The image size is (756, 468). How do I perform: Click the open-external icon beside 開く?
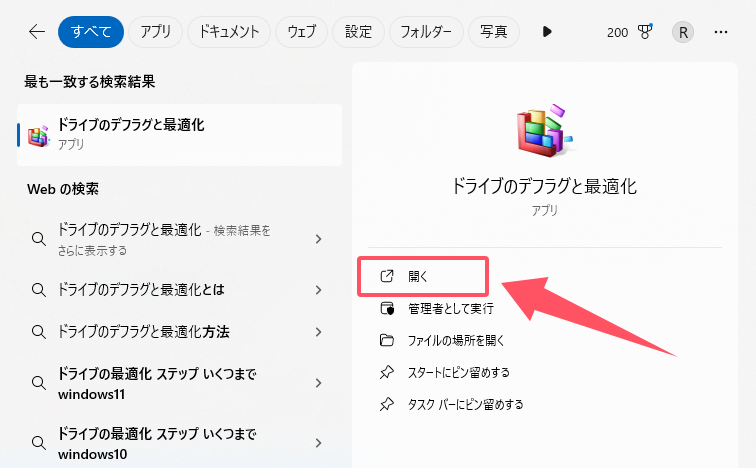pos(387,276)
